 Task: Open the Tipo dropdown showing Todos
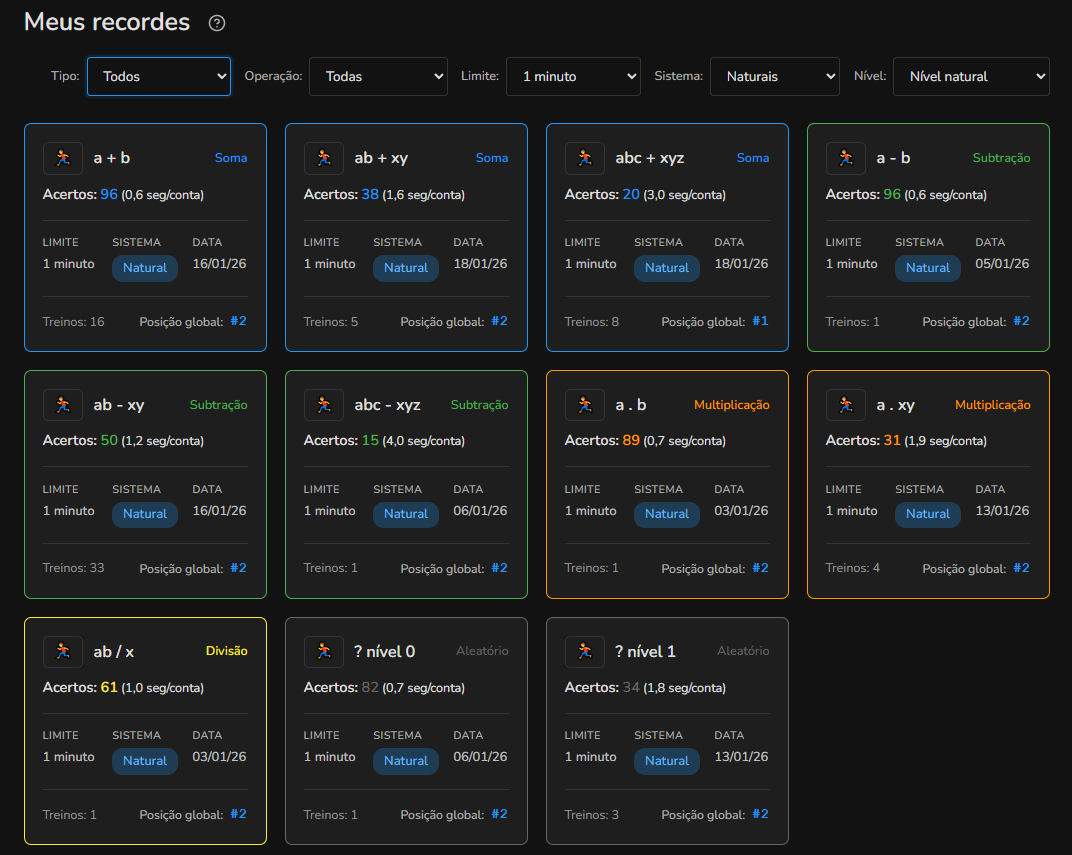click(159, 76)
